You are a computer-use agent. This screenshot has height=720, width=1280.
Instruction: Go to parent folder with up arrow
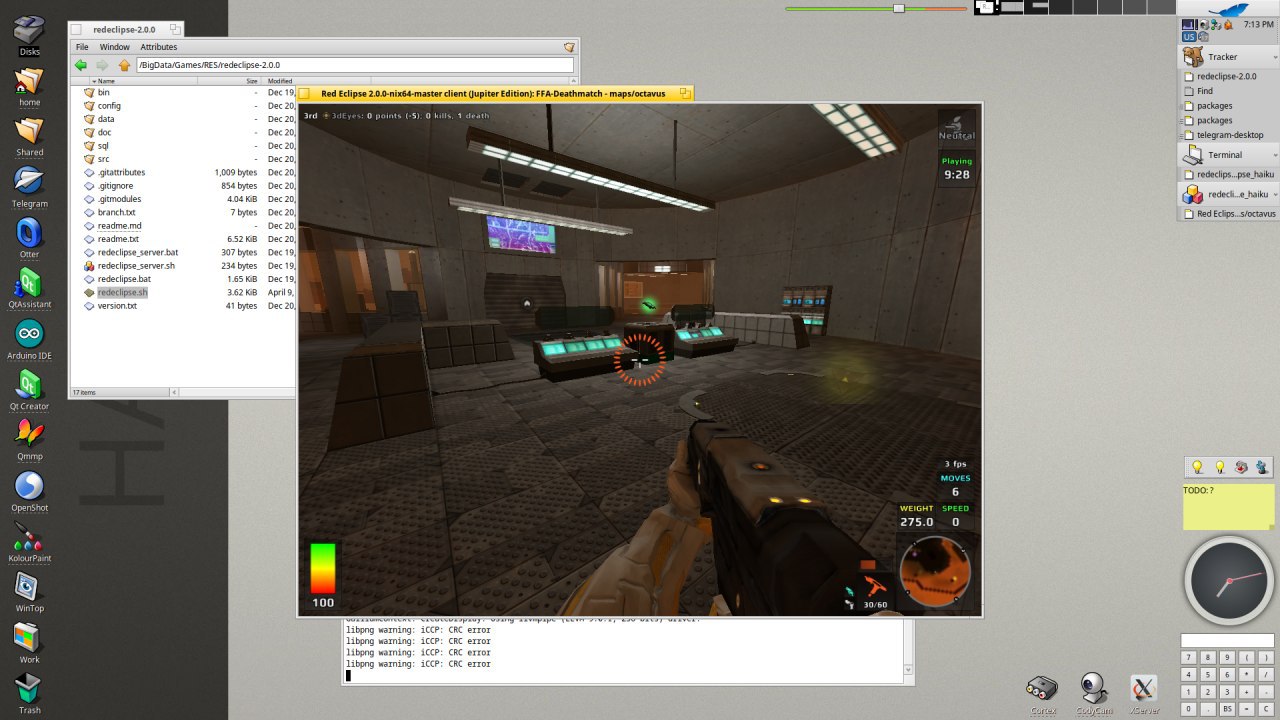(x=124, y=65)
